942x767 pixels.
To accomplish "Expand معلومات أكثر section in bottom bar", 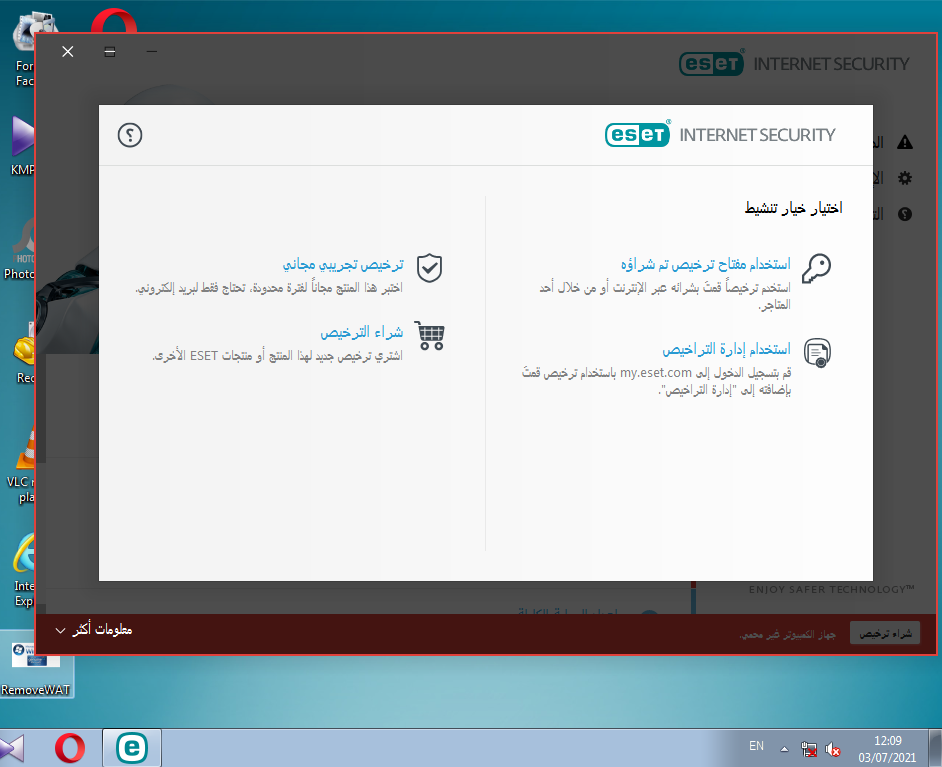I will tap(94, 629).
